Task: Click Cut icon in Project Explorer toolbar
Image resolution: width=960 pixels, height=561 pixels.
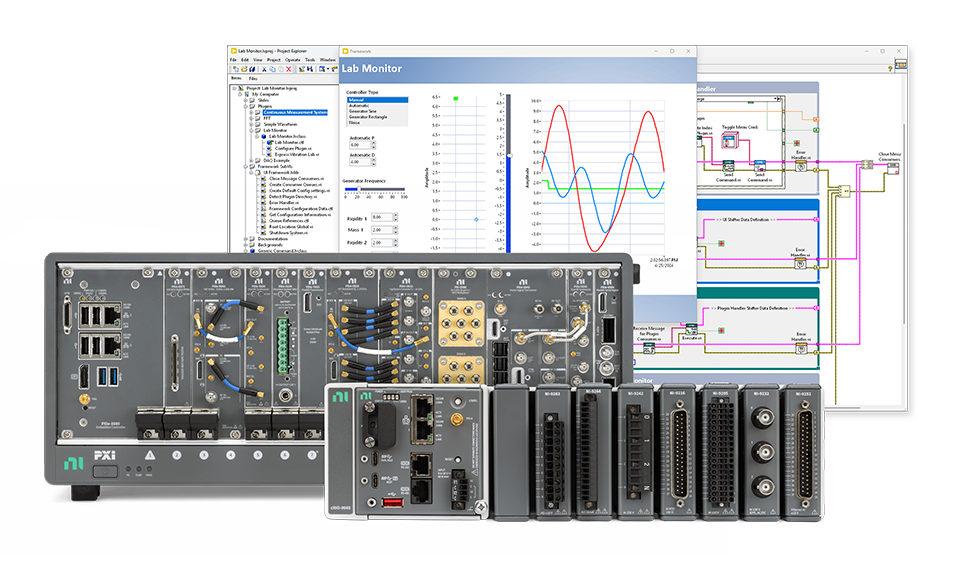Action: click(264, 69)
